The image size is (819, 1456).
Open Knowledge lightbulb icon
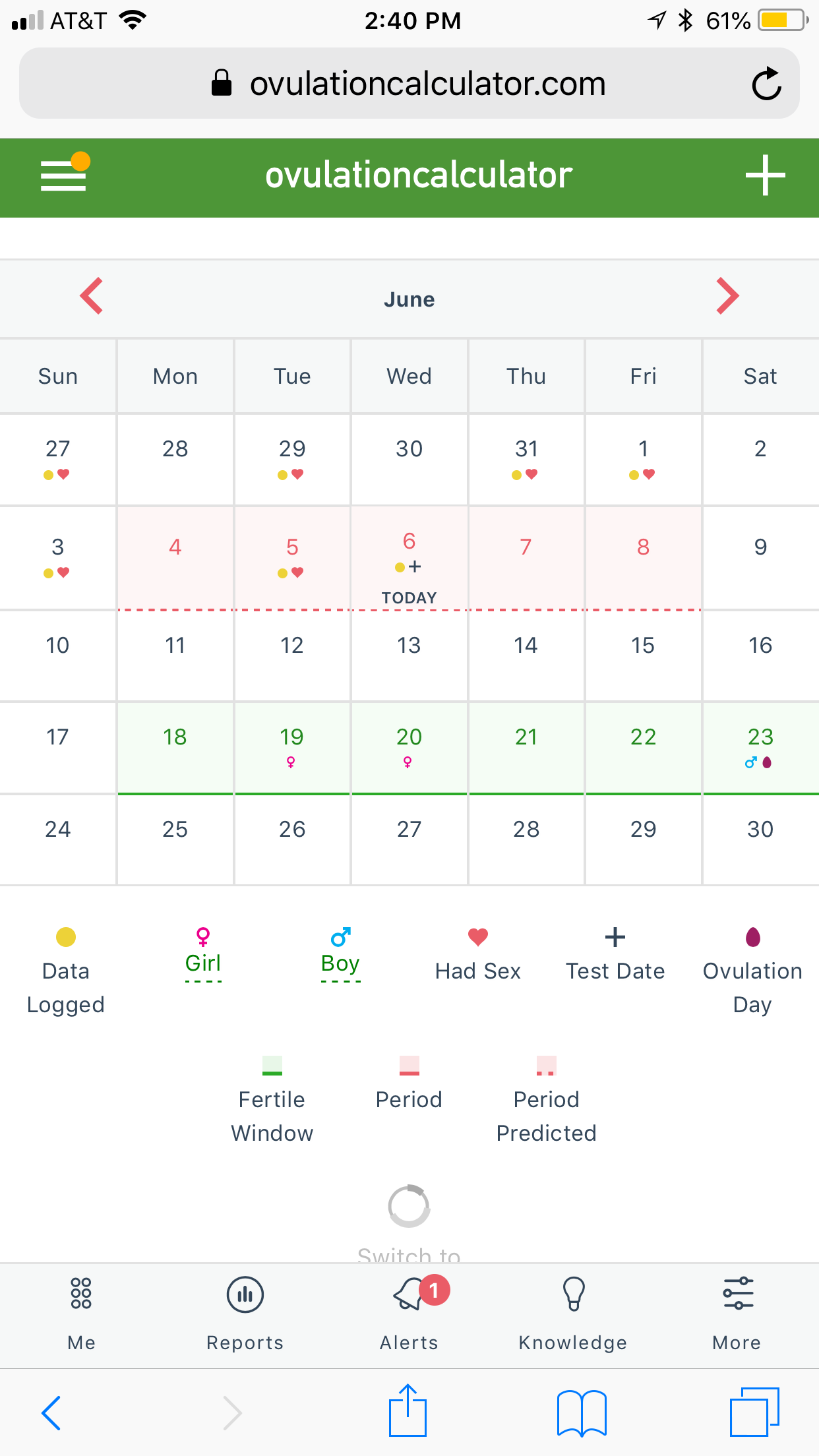573,1294
